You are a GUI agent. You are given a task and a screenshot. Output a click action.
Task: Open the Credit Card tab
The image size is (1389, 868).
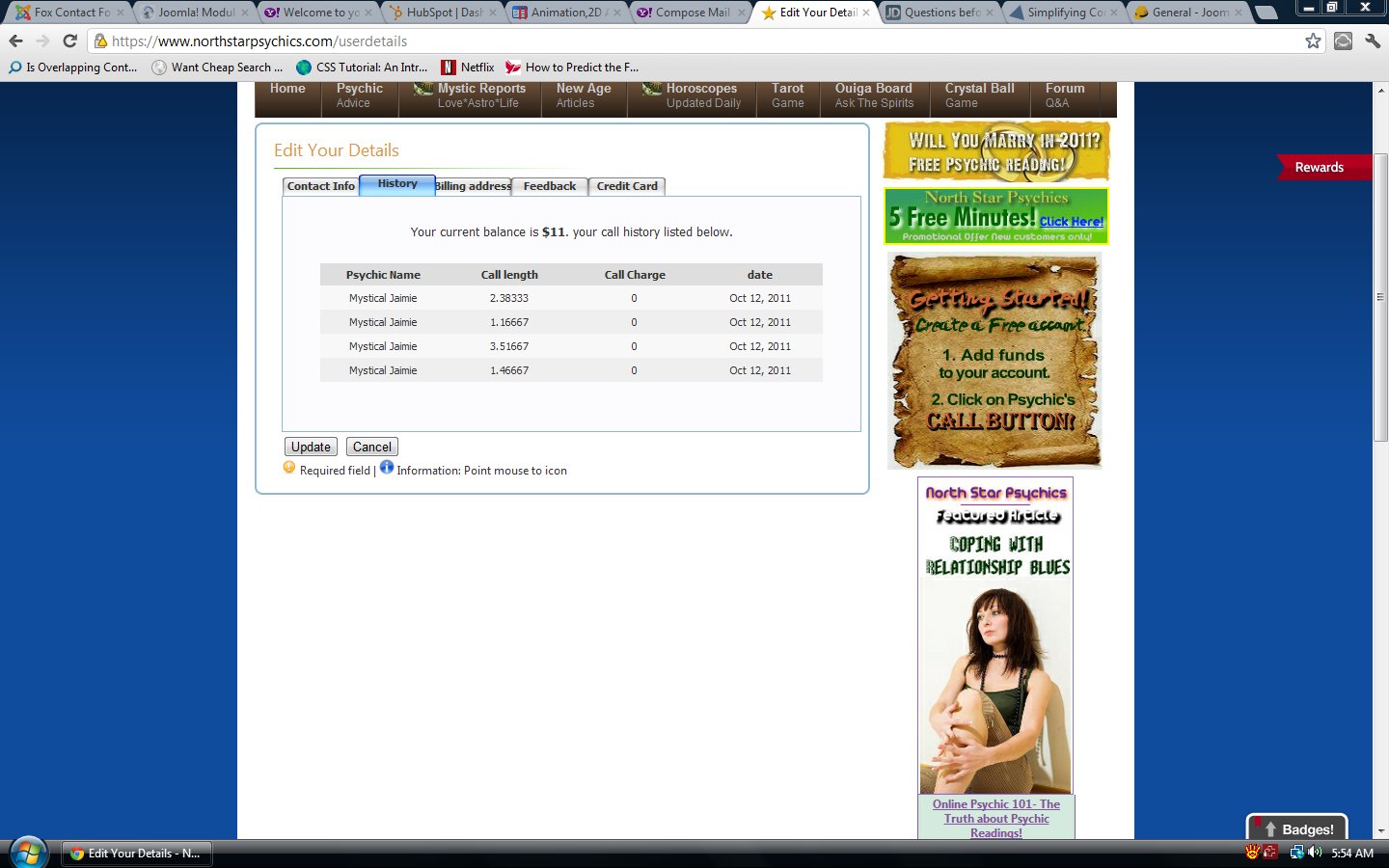pos(627,186)
